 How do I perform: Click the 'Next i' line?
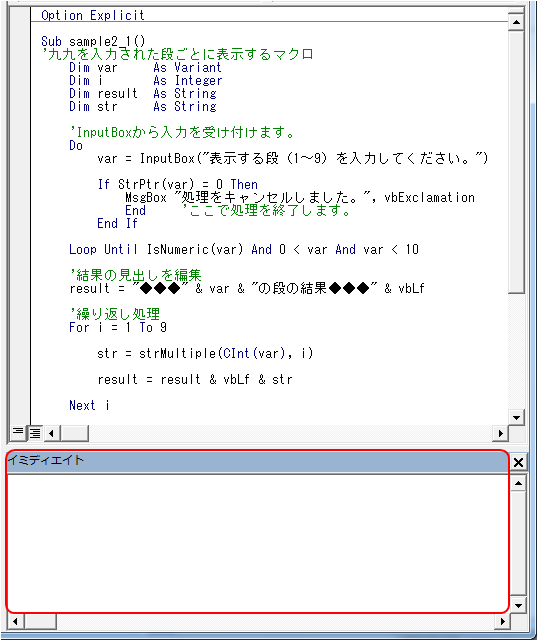coord(89,406)
